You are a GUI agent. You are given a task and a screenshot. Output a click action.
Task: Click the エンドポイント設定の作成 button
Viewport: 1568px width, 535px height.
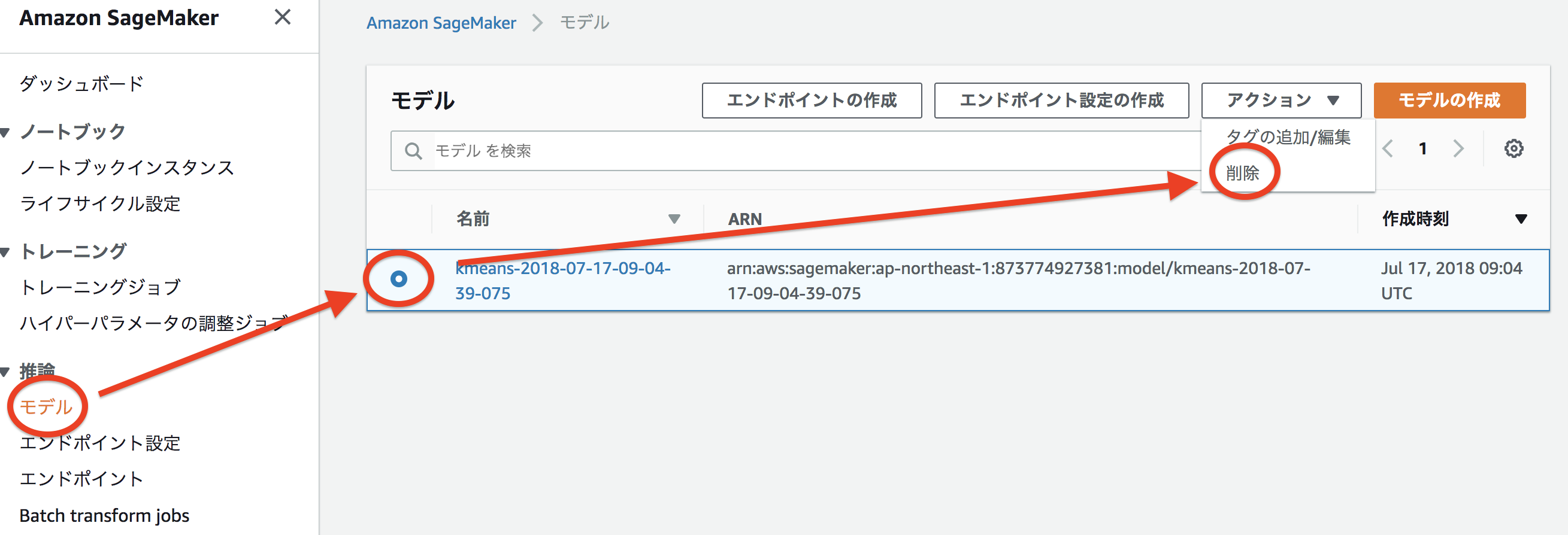pyautogui.click(x=1061, y=101)
